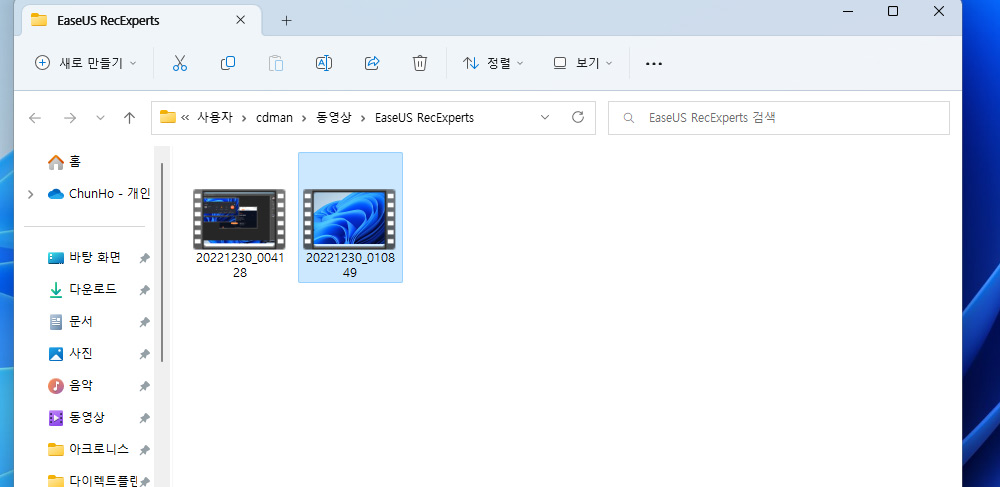The height and width of the screenshot is (487, 1000).
Task: Click the Rename icon in toolbar
Action: pos(324,63)
